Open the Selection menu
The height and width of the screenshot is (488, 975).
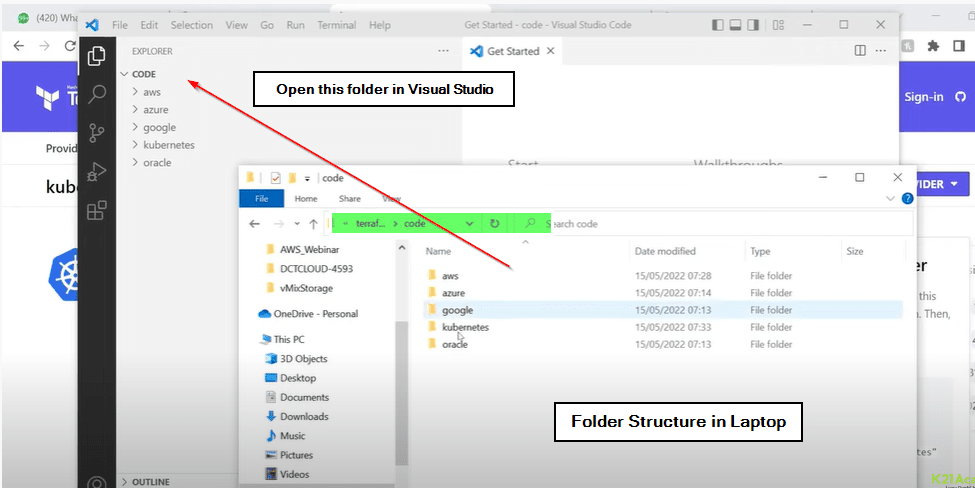click(192, 25)
